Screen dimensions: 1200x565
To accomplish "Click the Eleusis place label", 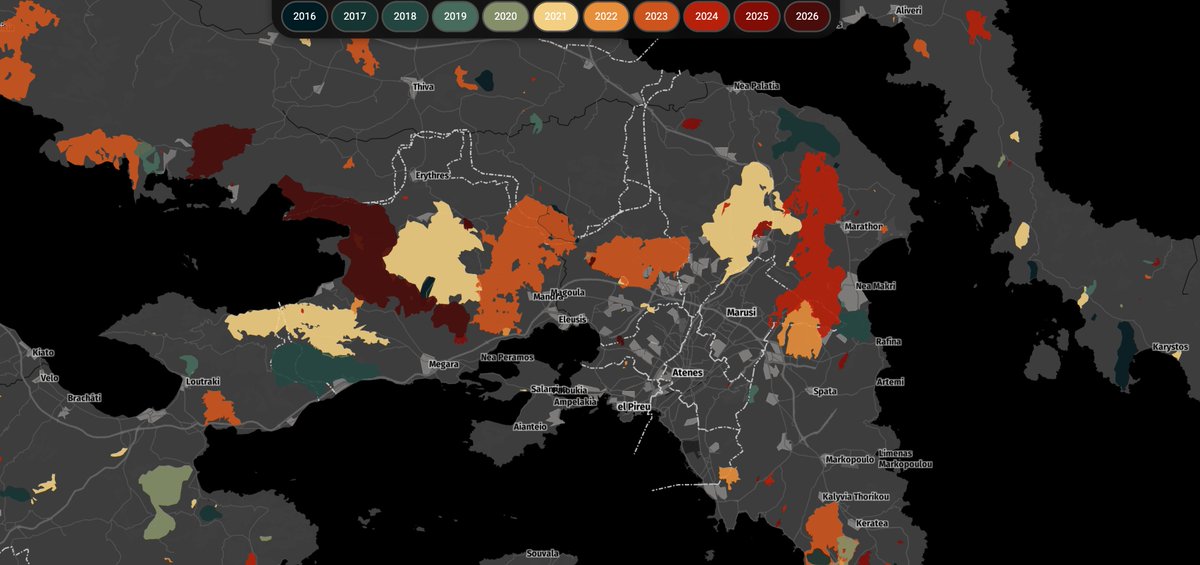I will [x=572, y=319].
